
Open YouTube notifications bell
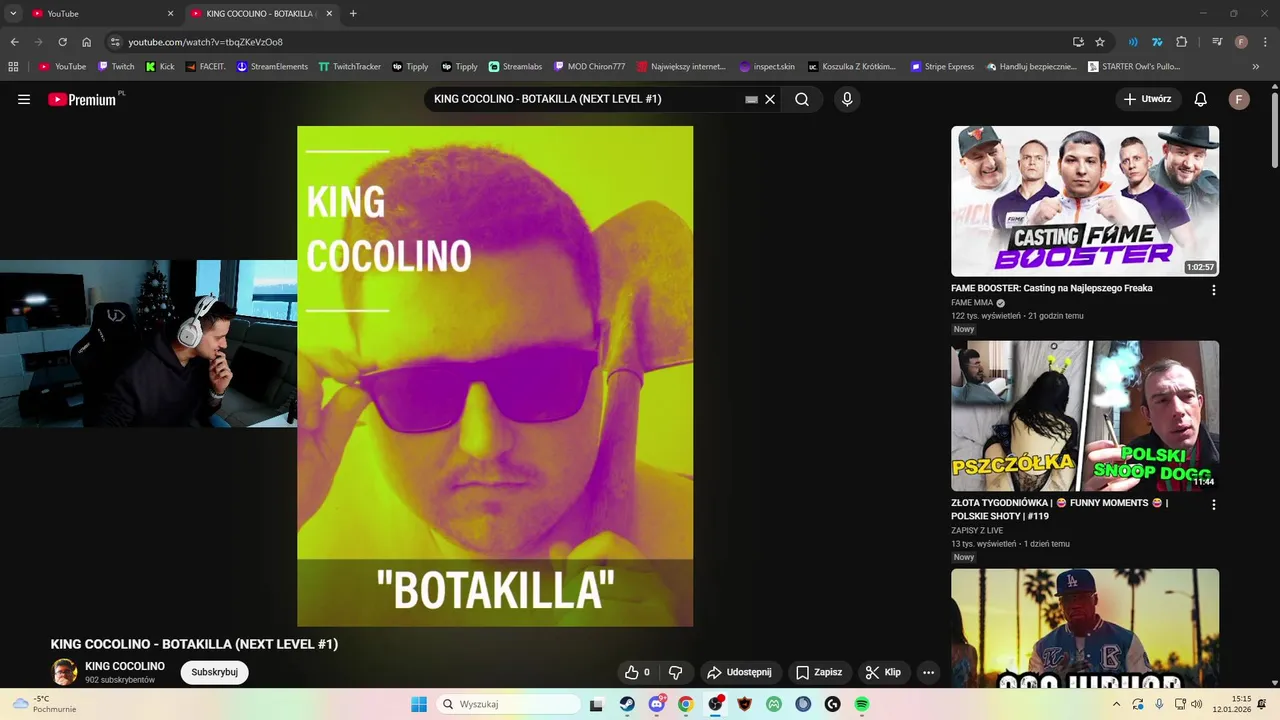(x=1201, y=99)
